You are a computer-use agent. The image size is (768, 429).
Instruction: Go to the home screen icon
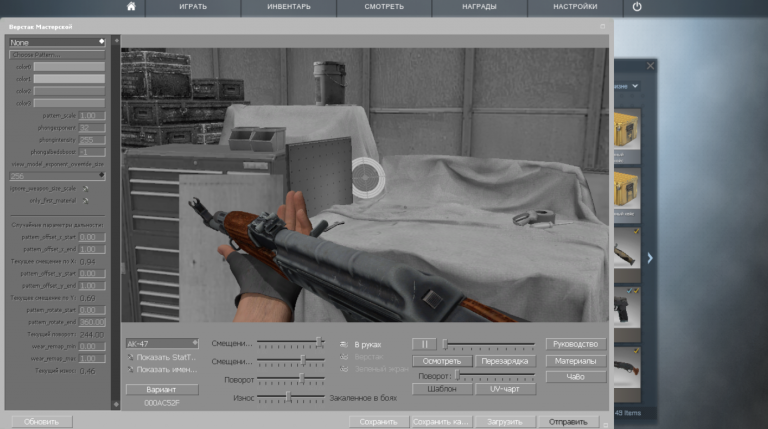coord(131,6)
